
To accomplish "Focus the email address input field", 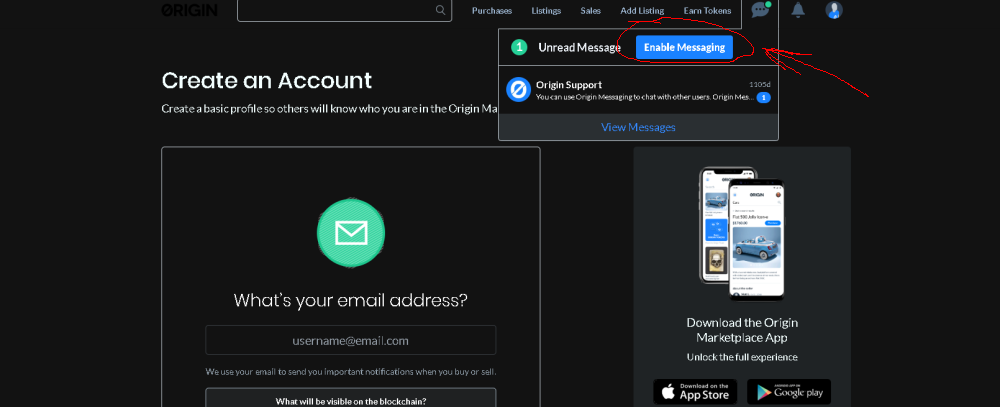I will pos(351,340).
